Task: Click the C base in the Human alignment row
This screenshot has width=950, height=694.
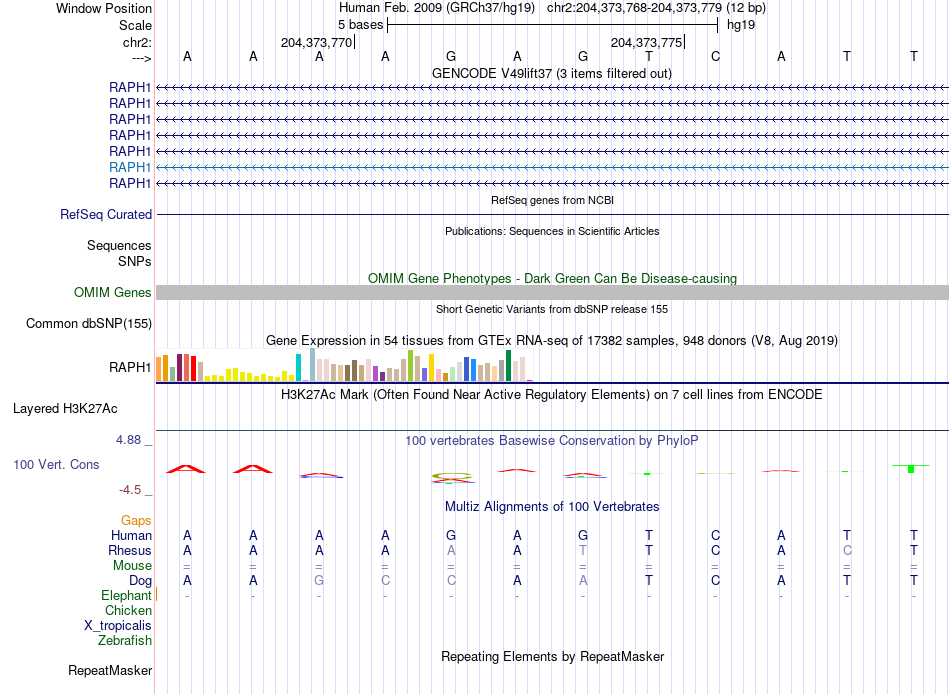Action: click(x=716, y=535)
